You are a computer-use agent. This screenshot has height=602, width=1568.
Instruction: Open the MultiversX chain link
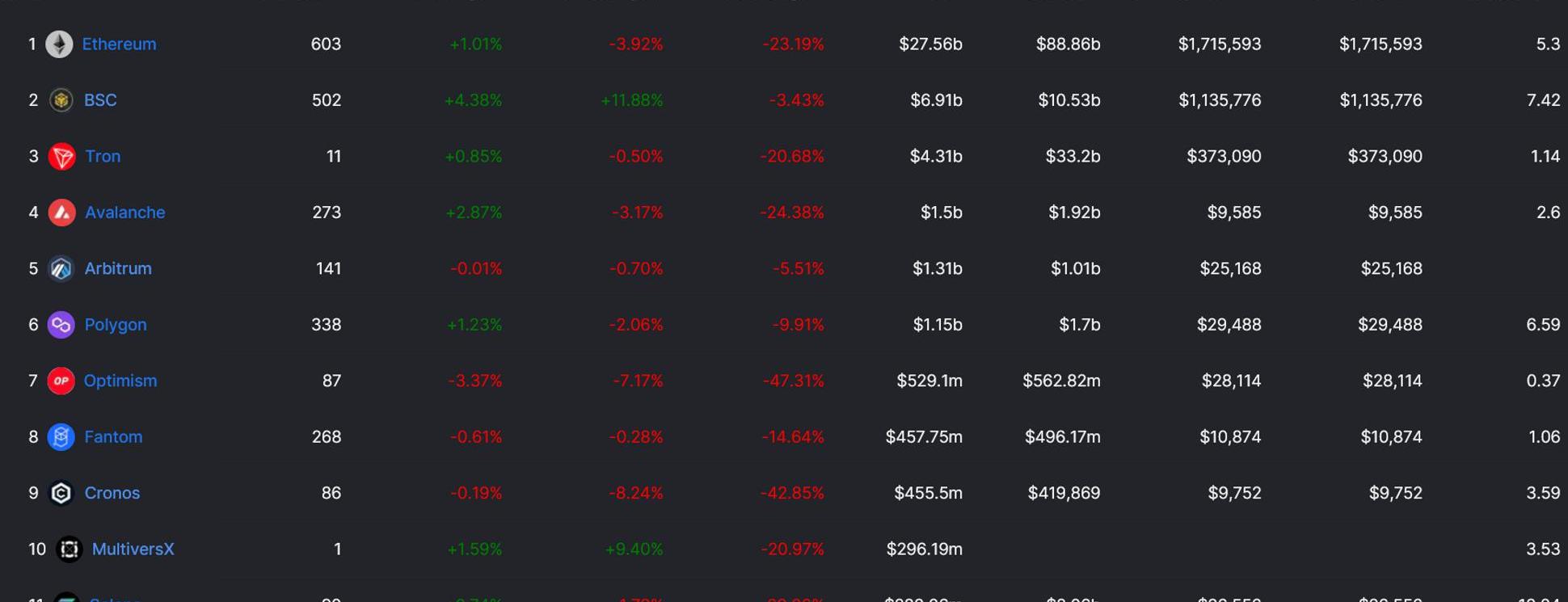pyautogui.click(x=133, y=549)
